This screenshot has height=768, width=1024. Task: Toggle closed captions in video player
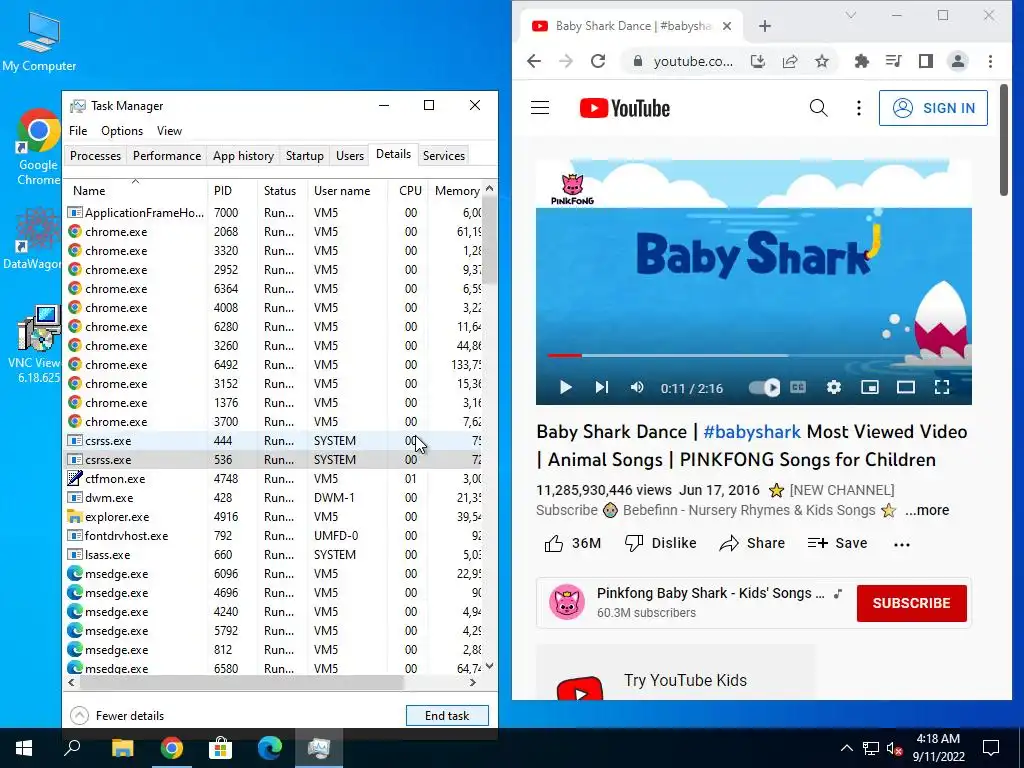pos(798,388)
